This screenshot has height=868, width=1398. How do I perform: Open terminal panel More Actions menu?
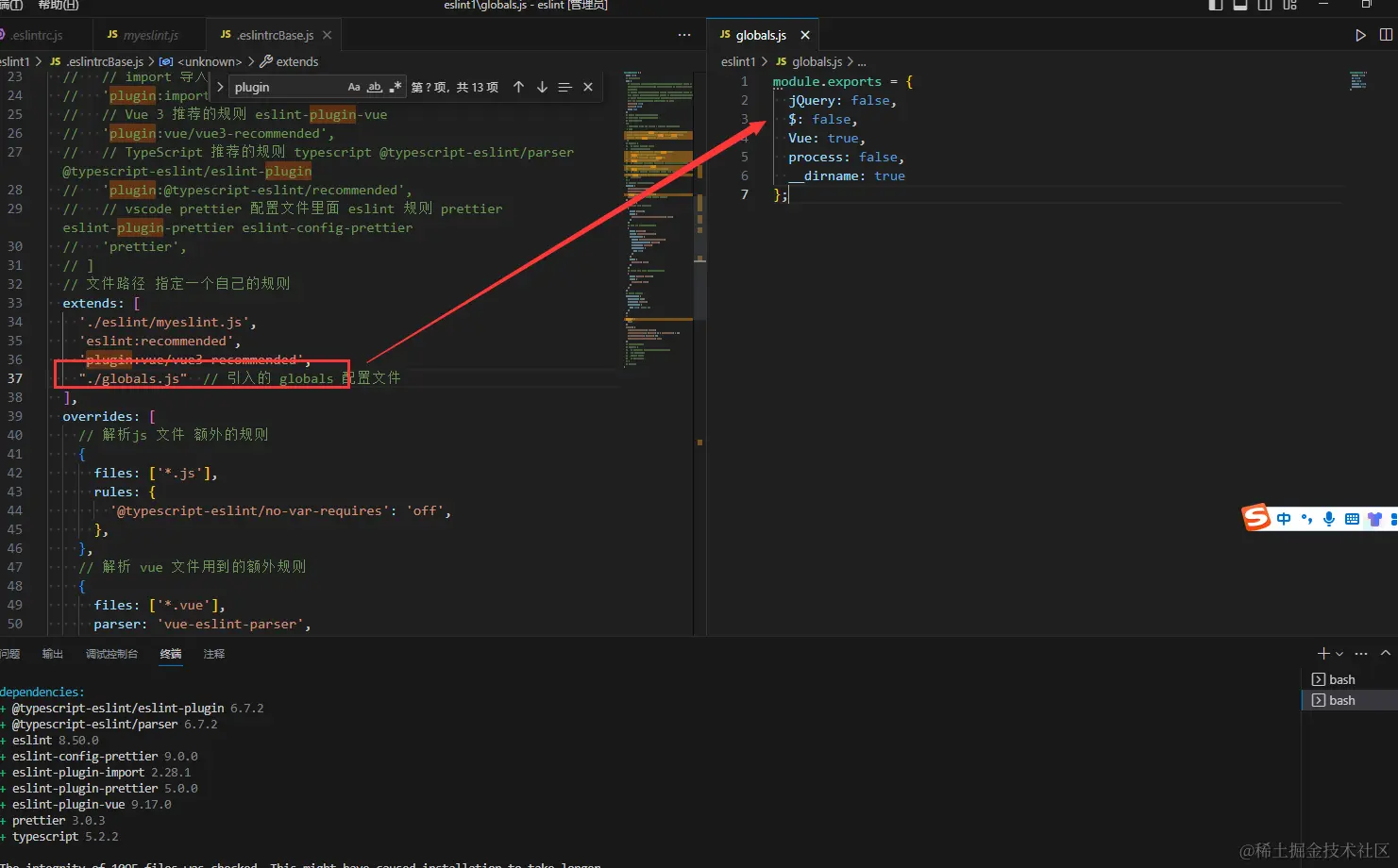(x=1361, y=653)
